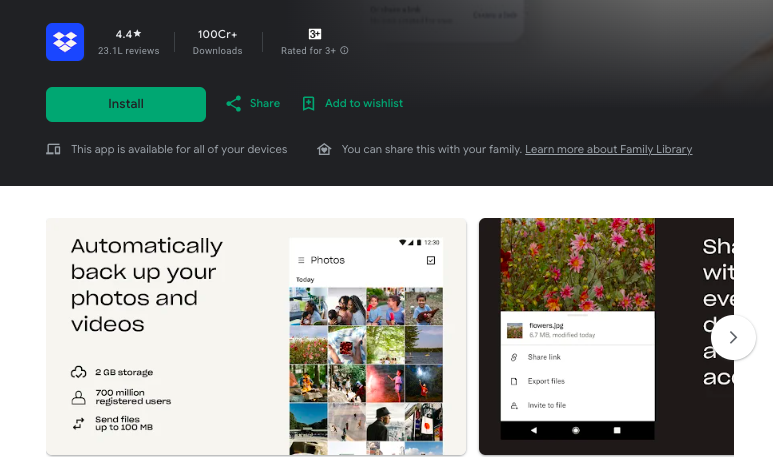Click the 4.4 star rating
The width and height of the screenshot is (773, 471).
click(128, 34)
